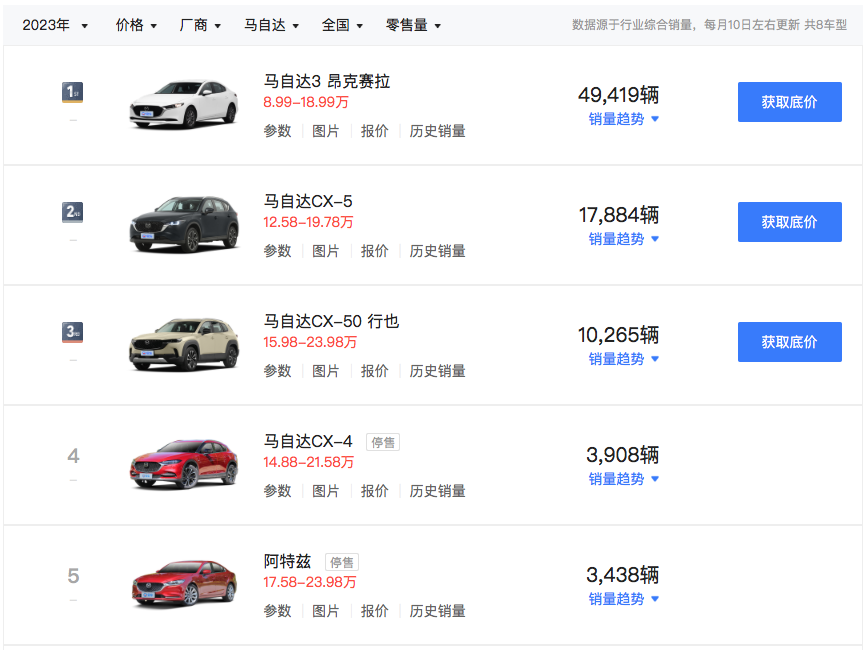Image resolution: width=867 pixels, height=650 pixels.
Task: Open 历史销量 link for Mazda3 Axela
Action: (437, 131)
